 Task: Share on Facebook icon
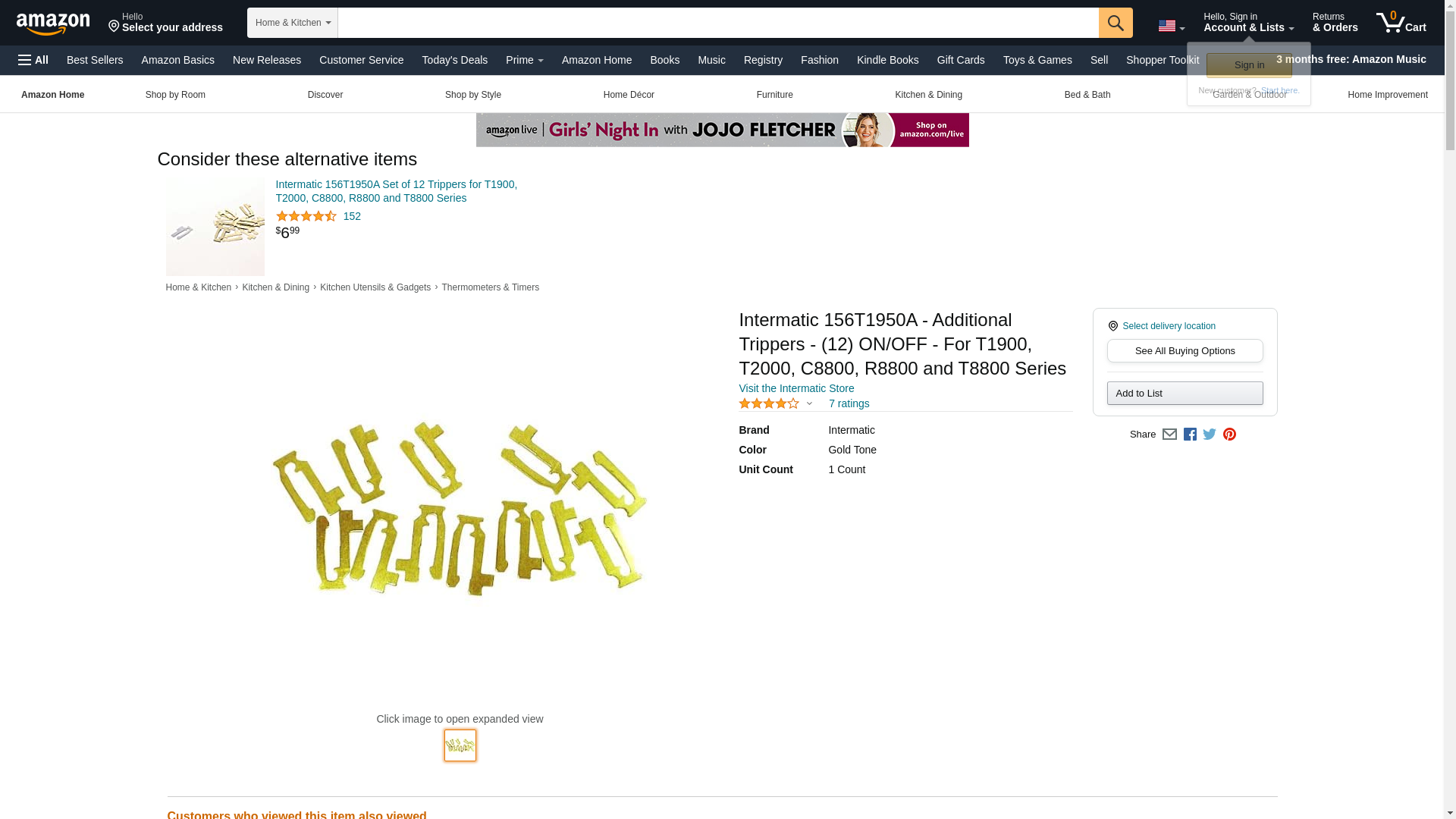click(x=1190, y=435)
